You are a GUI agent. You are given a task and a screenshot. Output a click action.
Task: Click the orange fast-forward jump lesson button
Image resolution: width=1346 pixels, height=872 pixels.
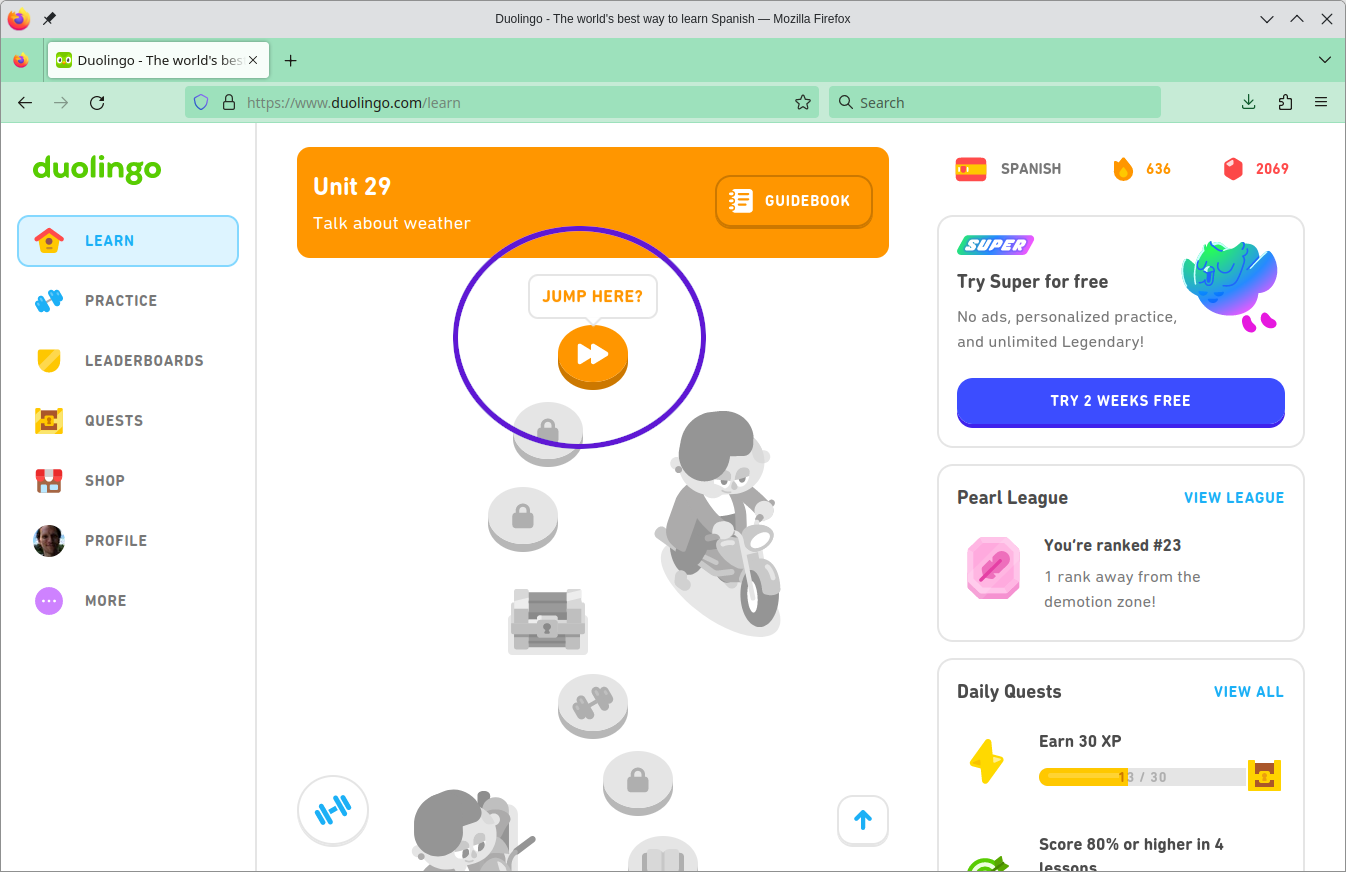tap(593, 356)
